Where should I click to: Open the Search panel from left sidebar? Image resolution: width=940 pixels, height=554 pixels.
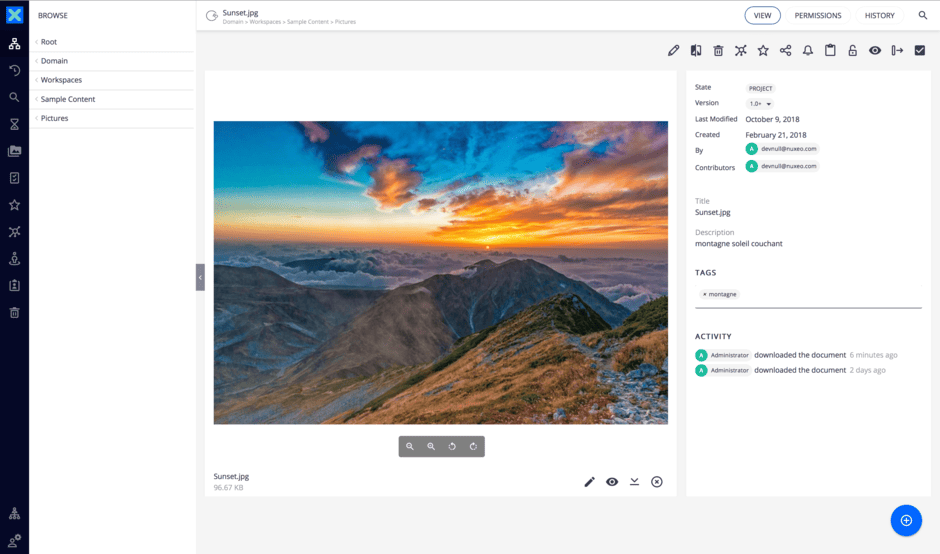pyautogui.click(x=14, y=97)
